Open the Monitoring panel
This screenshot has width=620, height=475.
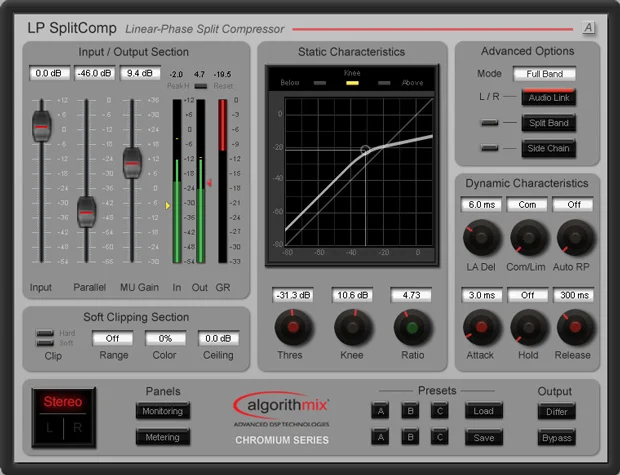[x=163, y=411]
